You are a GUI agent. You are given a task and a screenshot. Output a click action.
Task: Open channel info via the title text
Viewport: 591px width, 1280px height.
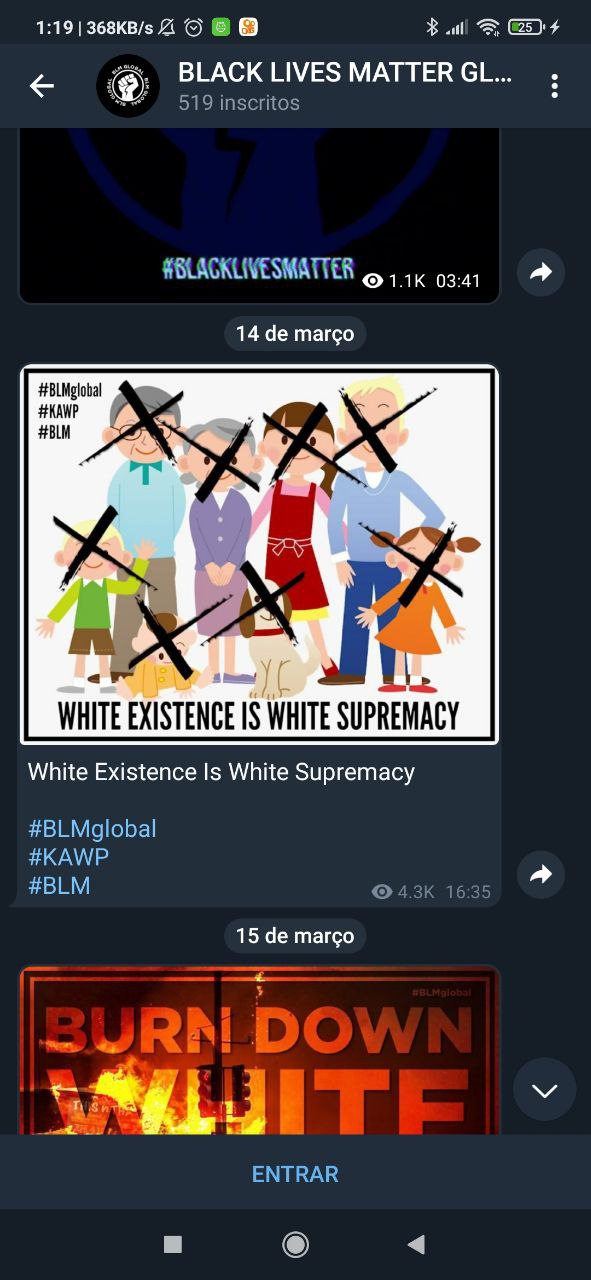point(345,72)
